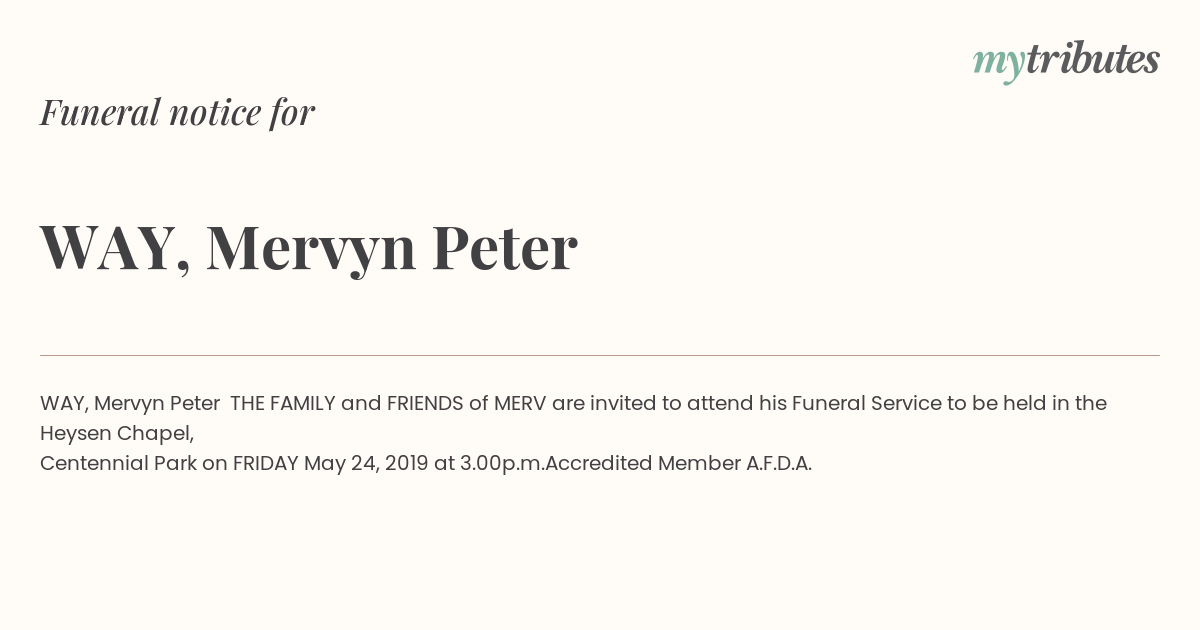Click the green "my" part of logo
This screenshot has width=1200, height=630.
pyautogui.click(x=998, y=64)
